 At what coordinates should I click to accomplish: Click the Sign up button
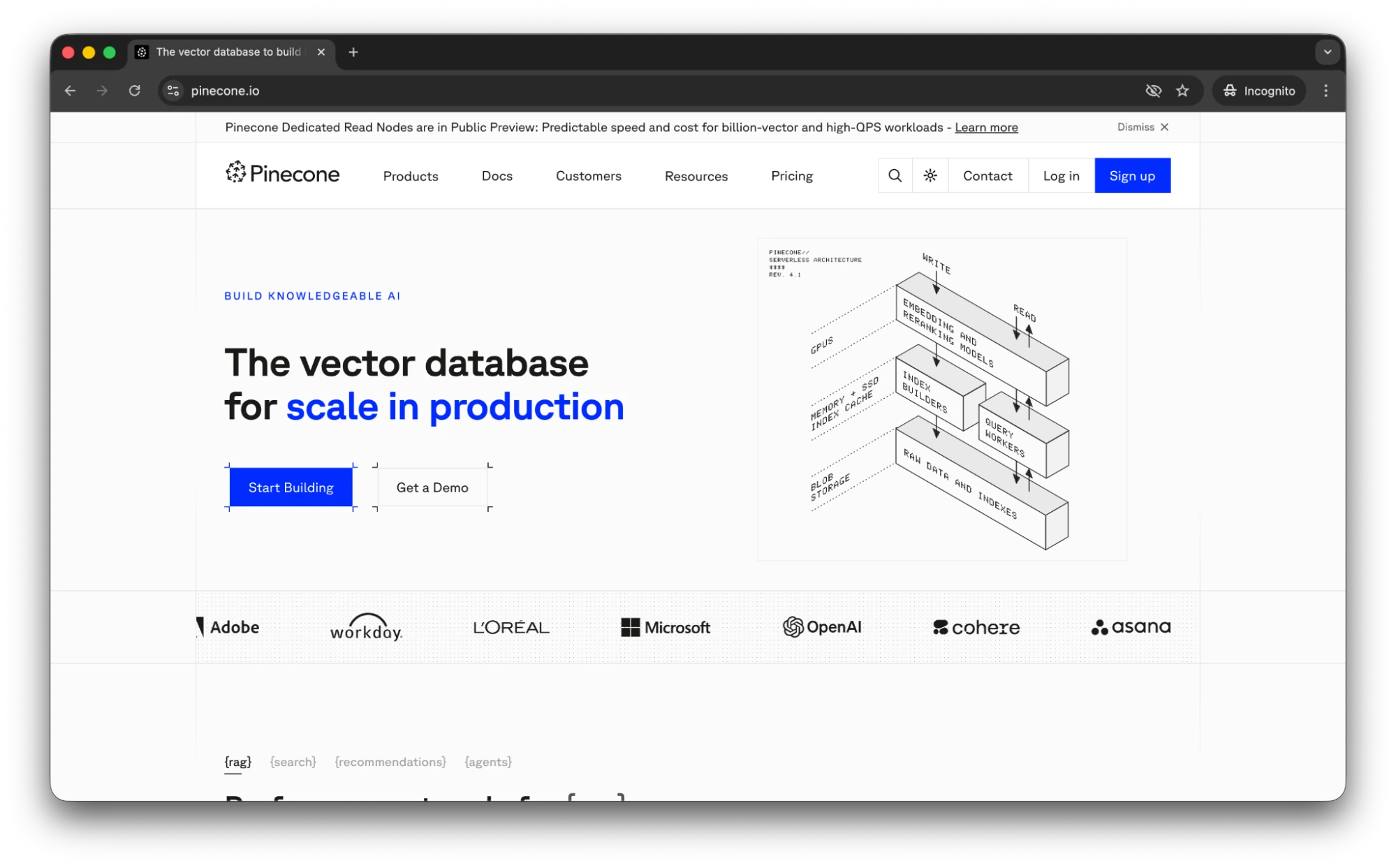click(x=1132, y=175)
